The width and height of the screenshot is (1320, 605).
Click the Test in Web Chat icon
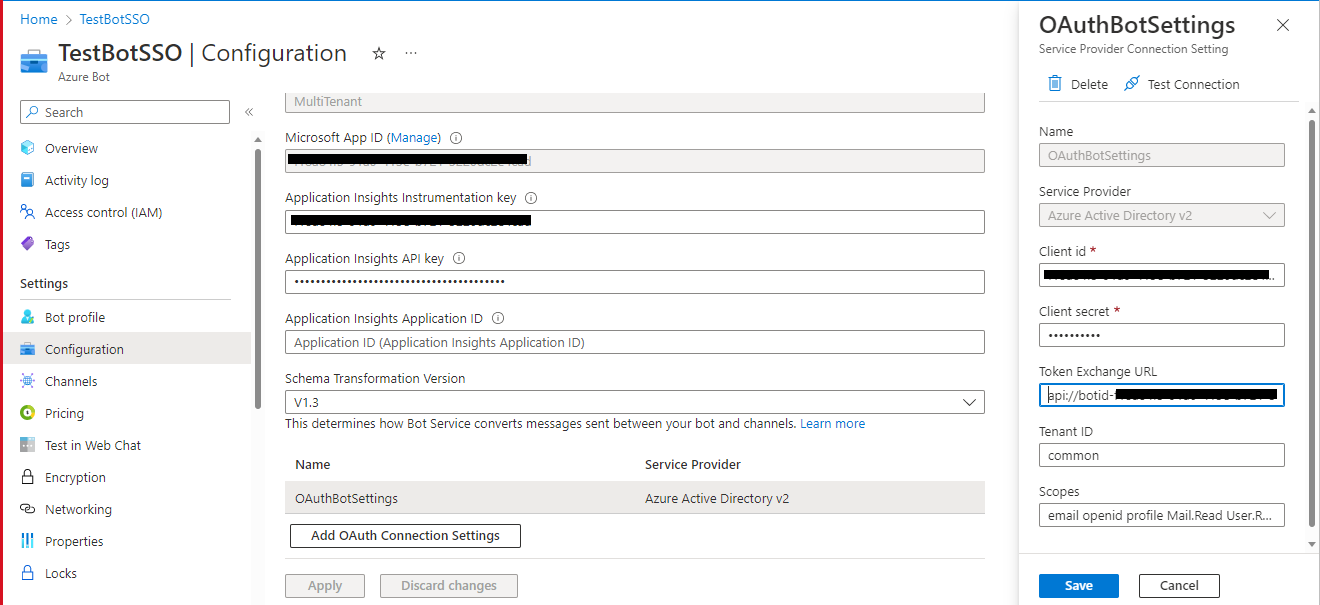tap(28, 445)
